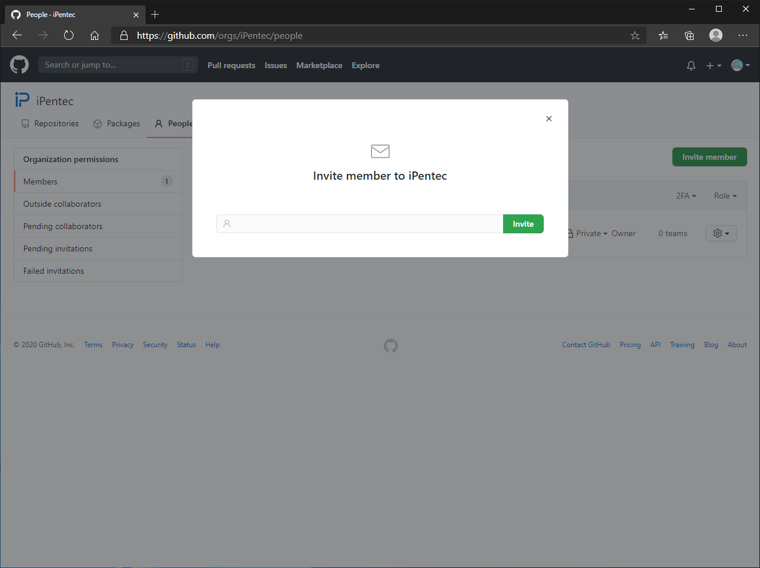This screenshot has width=760, height=568.
Task: Open Help footer link
Action: pyautogui.click(x=212, y=345)
